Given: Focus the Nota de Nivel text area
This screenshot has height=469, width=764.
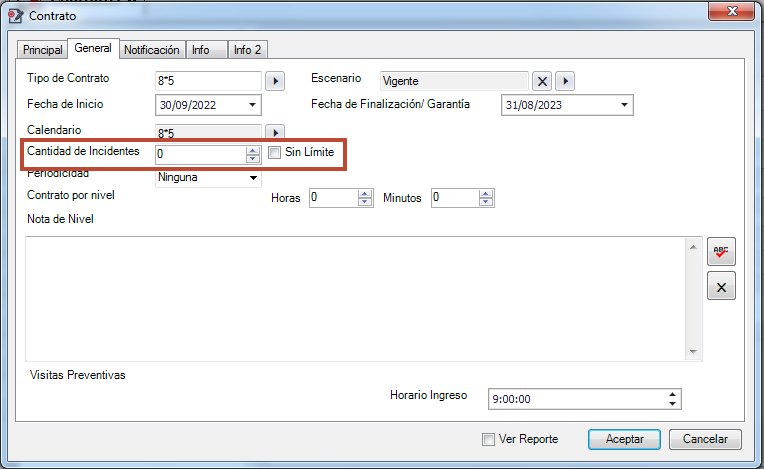Looking at the screenshot, I should click(356, 299).
